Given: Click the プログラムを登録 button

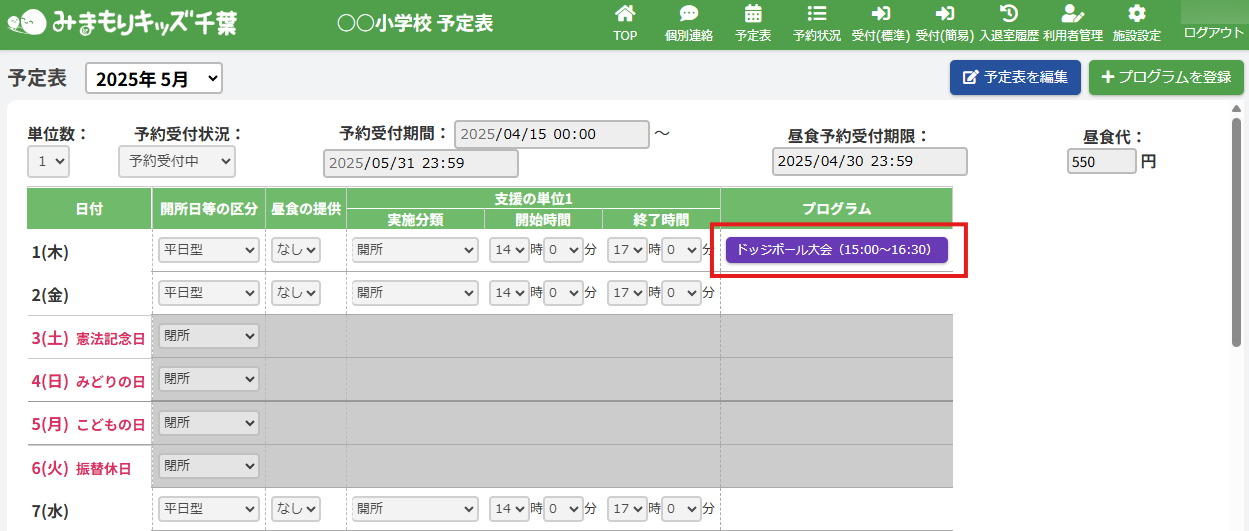Looking at the screenshot, I should click(x=1166, y=77).
